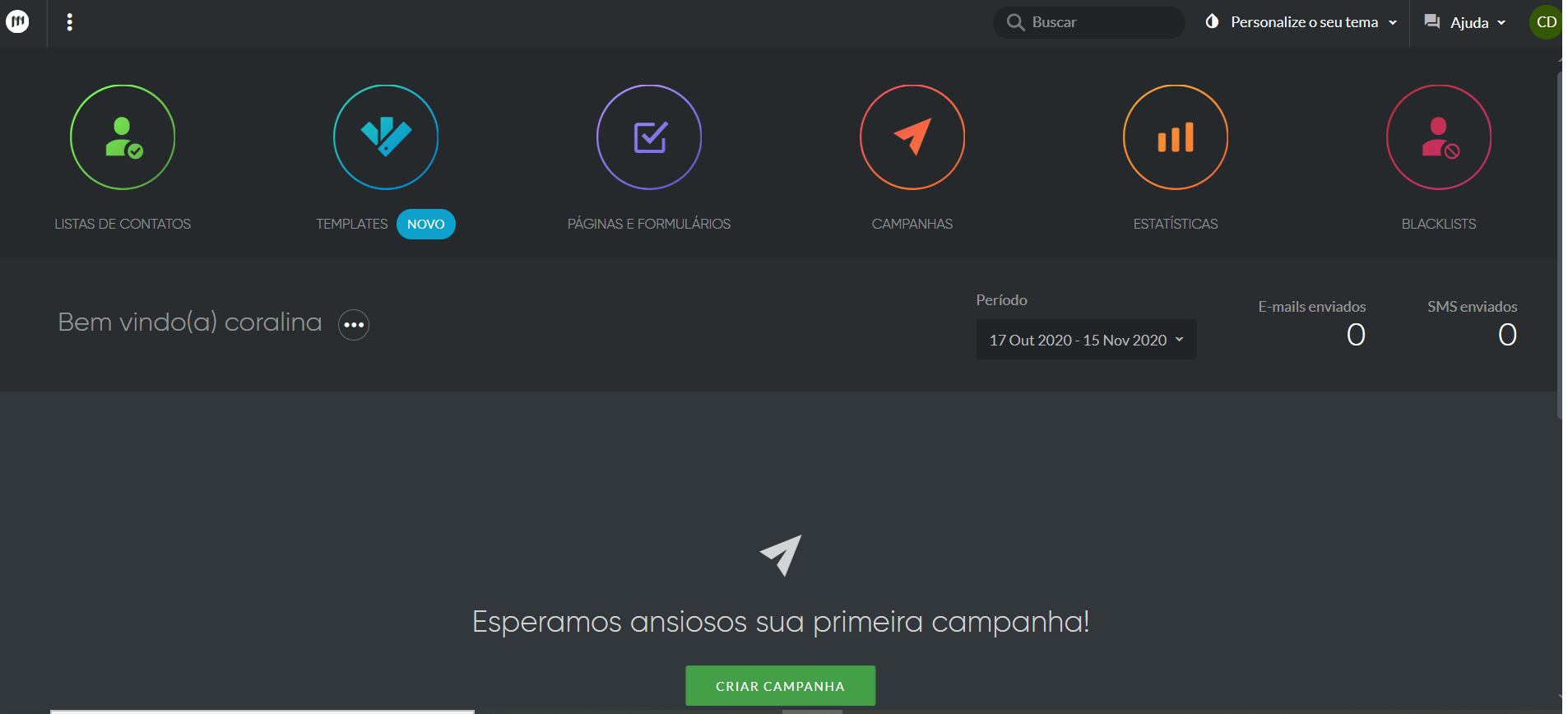The width and height of the screenshot is (1568, 714).
Task: Click the E-mails enviados count
Action: [1356, 335]
